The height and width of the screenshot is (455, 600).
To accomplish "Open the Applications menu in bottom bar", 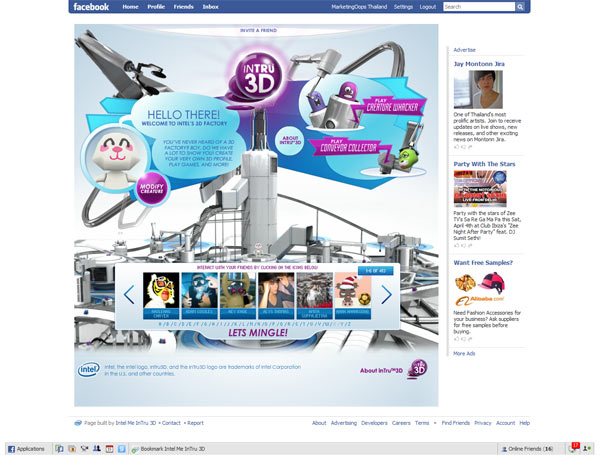I will 26,449.
